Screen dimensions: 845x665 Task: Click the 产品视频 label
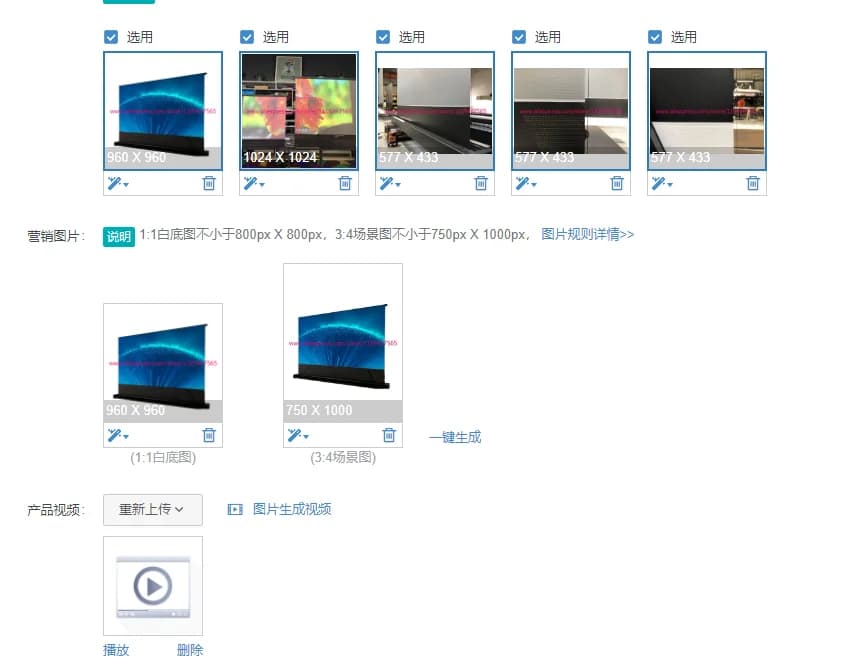click(56, 510)
